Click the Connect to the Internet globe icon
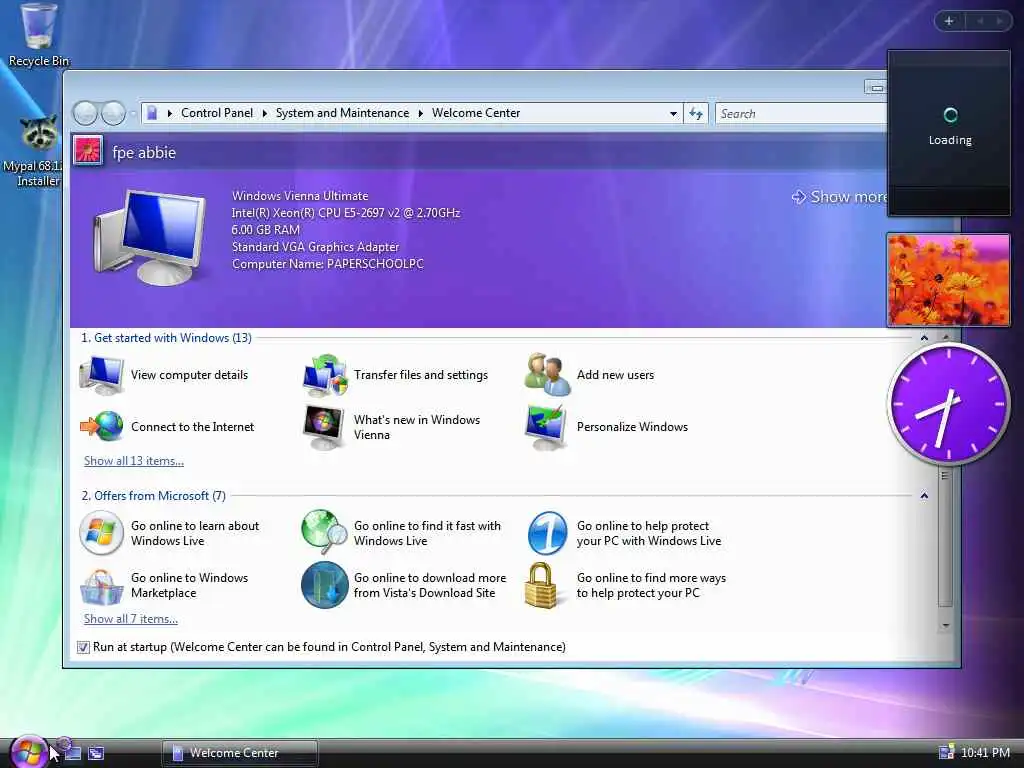1024x768 pixels. [101, 426]
